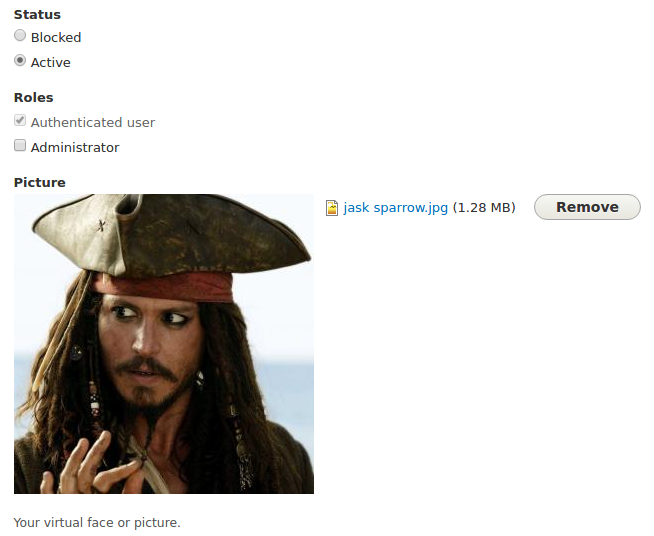Image resolution: width=654 pixels, height=536 pixels.
Task: Click the Blocked label text
Action: click(x=56, y=38)
